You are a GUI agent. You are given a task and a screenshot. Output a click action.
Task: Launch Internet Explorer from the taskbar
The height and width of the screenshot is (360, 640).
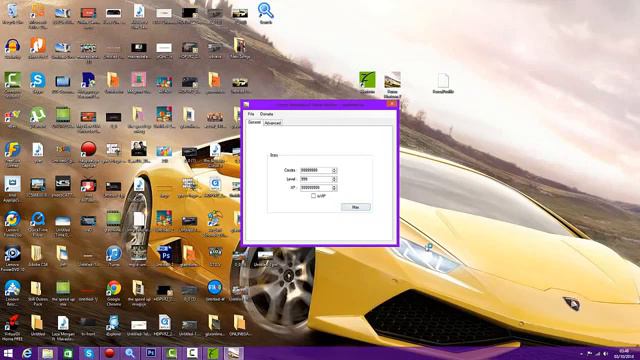coord(27,353)
